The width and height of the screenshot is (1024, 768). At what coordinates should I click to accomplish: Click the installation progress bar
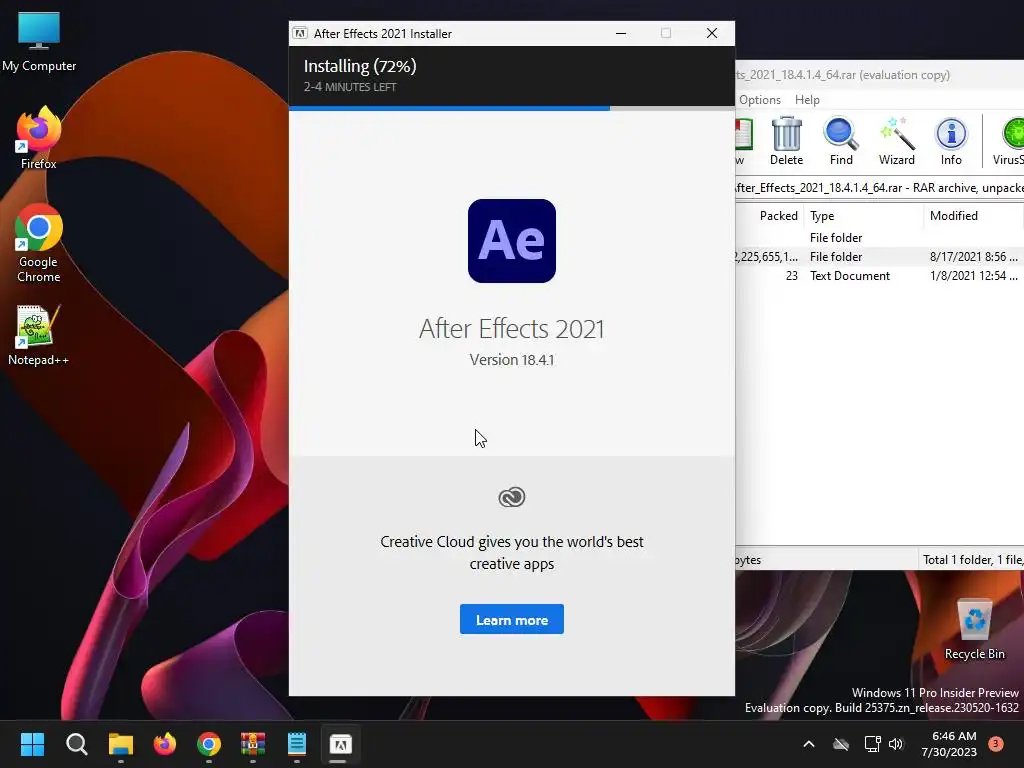511,108
